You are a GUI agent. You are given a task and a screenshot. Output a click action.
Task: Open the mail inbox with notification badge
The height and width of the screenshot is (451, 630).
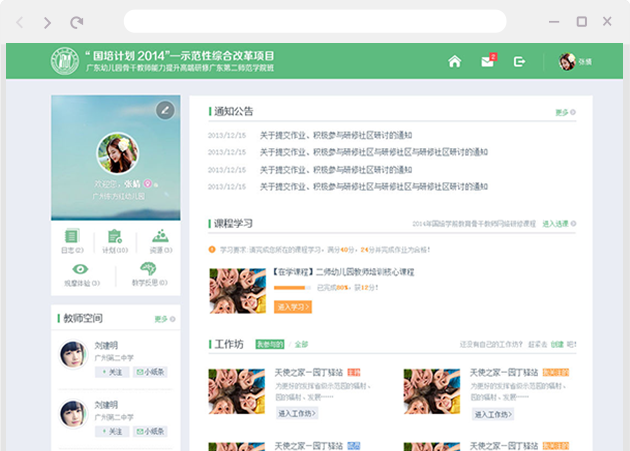tap(487, 62)
